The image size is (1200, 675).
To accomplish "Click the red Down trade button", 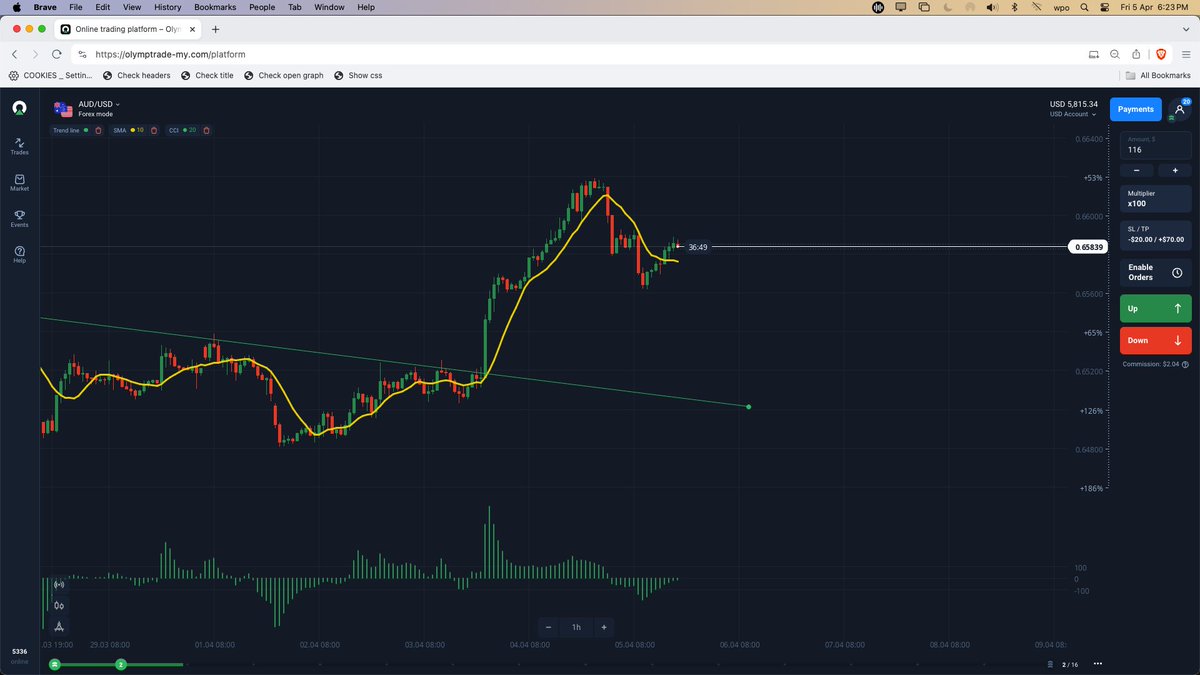I will pyautogui.click(x=1156, y=340).
